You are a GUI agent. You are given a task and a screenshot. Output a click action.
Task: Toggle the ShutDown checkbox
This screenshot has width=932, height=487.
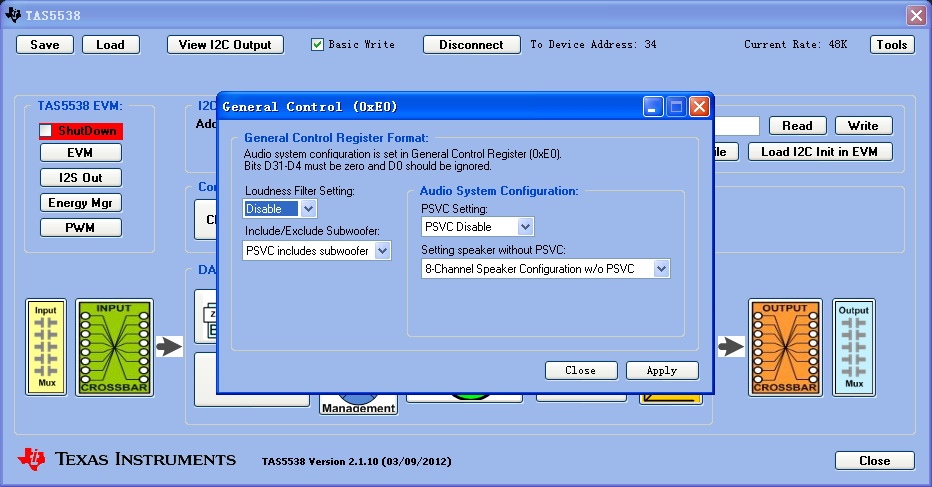pos(46,130)
